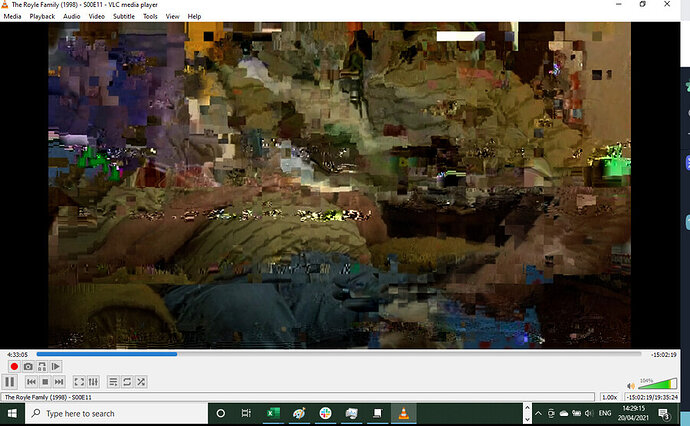
Task: Open the Audio menu
Action: [71, 16]
